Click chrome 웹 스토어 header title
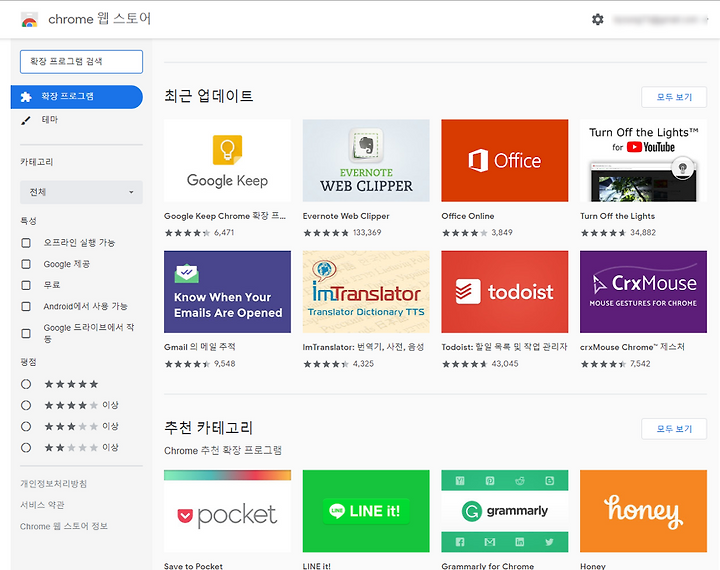This screenshot has height=570, width=720. [x=100, y=19]
